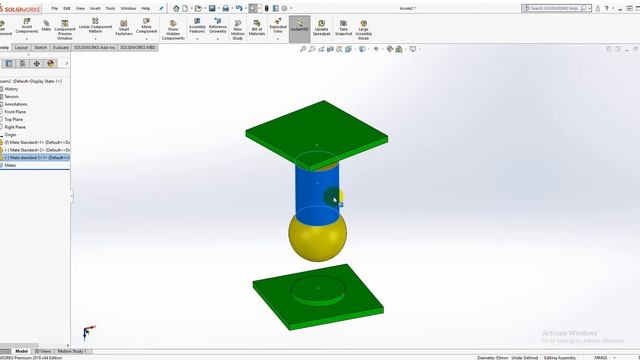The height and width of the screenshot is (360, 640).
Task: Click New document icon
Action: click(x=185, y=8)
